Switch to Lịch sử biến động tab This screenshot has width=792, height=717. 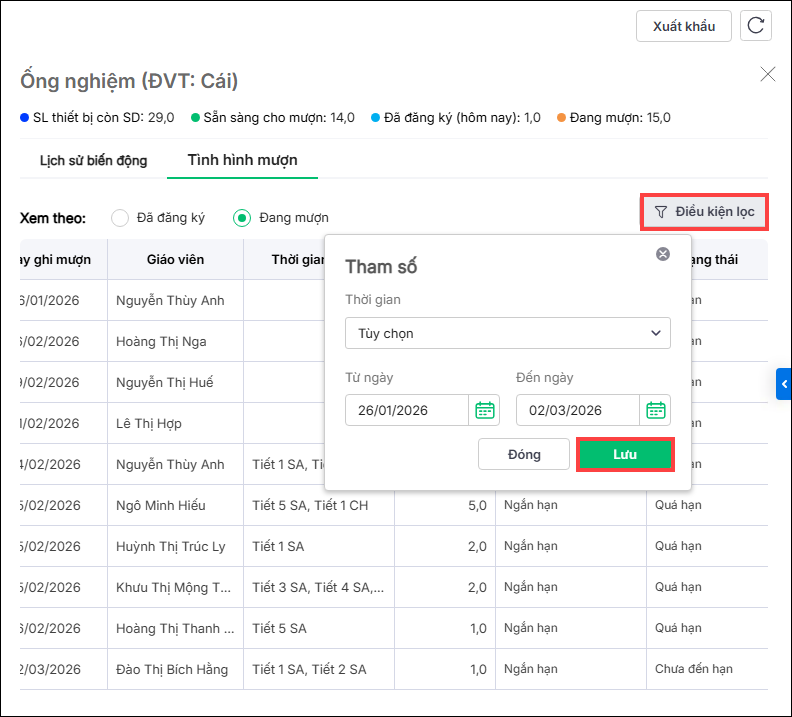[93, 160]
